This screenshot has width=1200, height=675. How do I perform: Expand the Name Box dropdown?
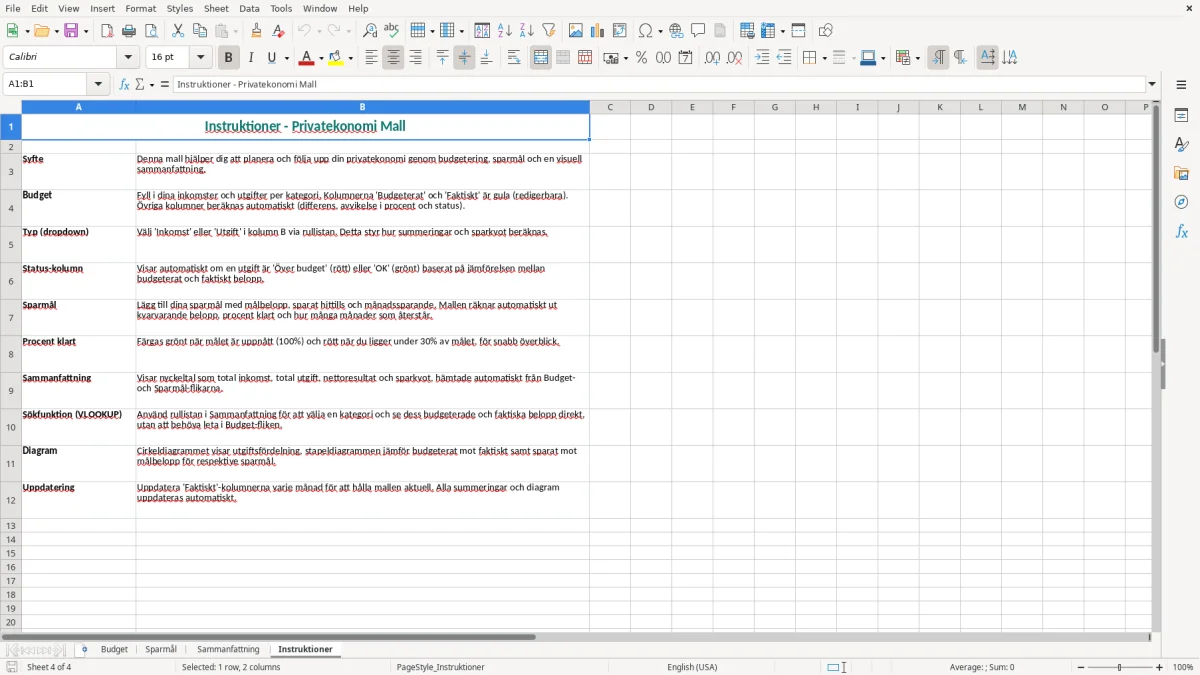(x=100, y=84)
